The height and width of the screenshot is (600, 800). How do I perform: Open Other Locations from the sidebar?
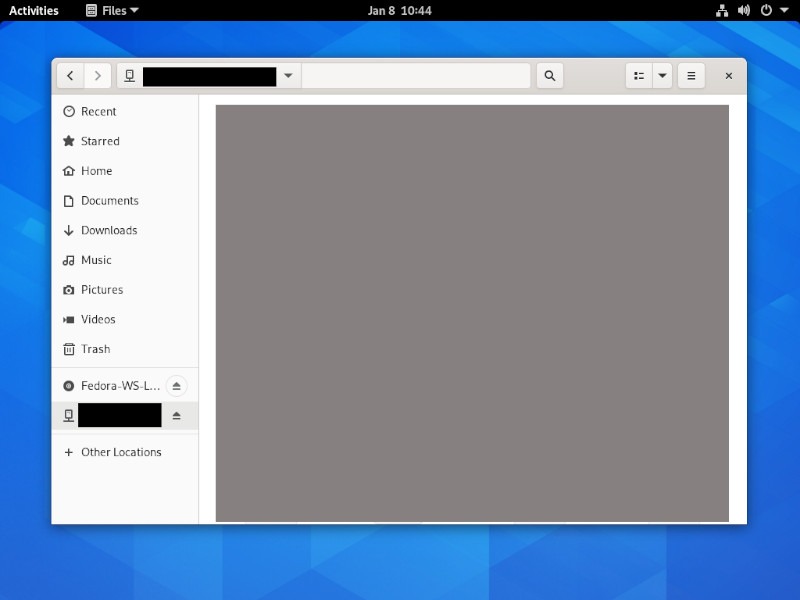pyautogui.click(x=120, y=452)
